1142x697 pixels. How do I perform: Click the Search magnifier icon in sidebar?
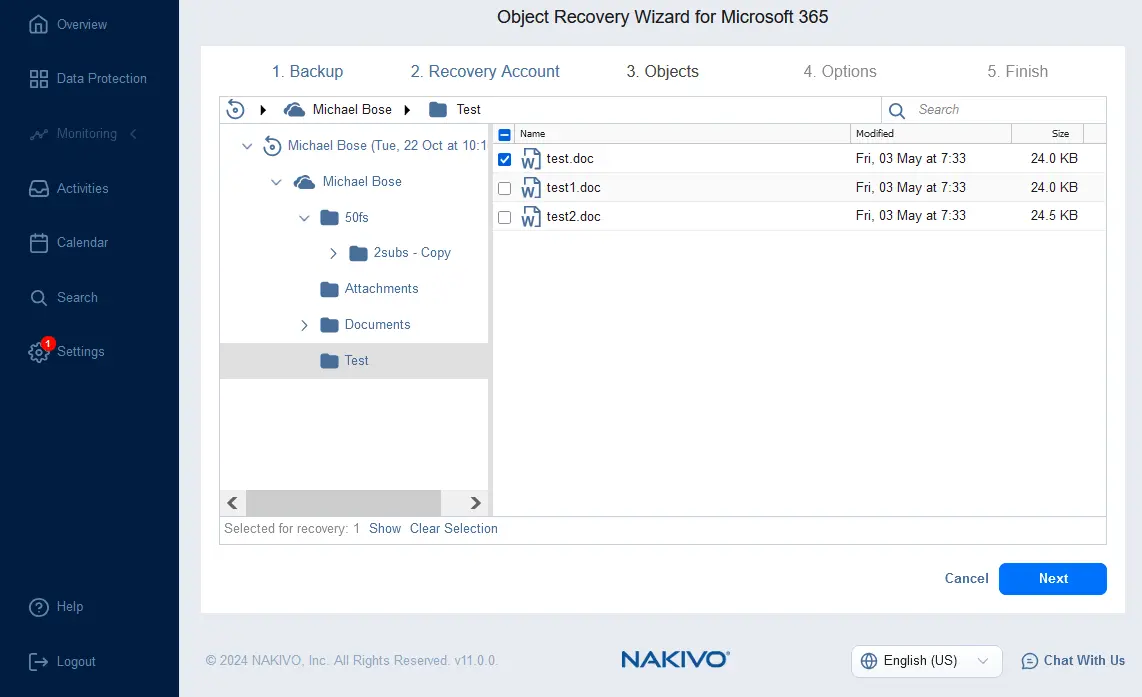(x=39, y=298)
